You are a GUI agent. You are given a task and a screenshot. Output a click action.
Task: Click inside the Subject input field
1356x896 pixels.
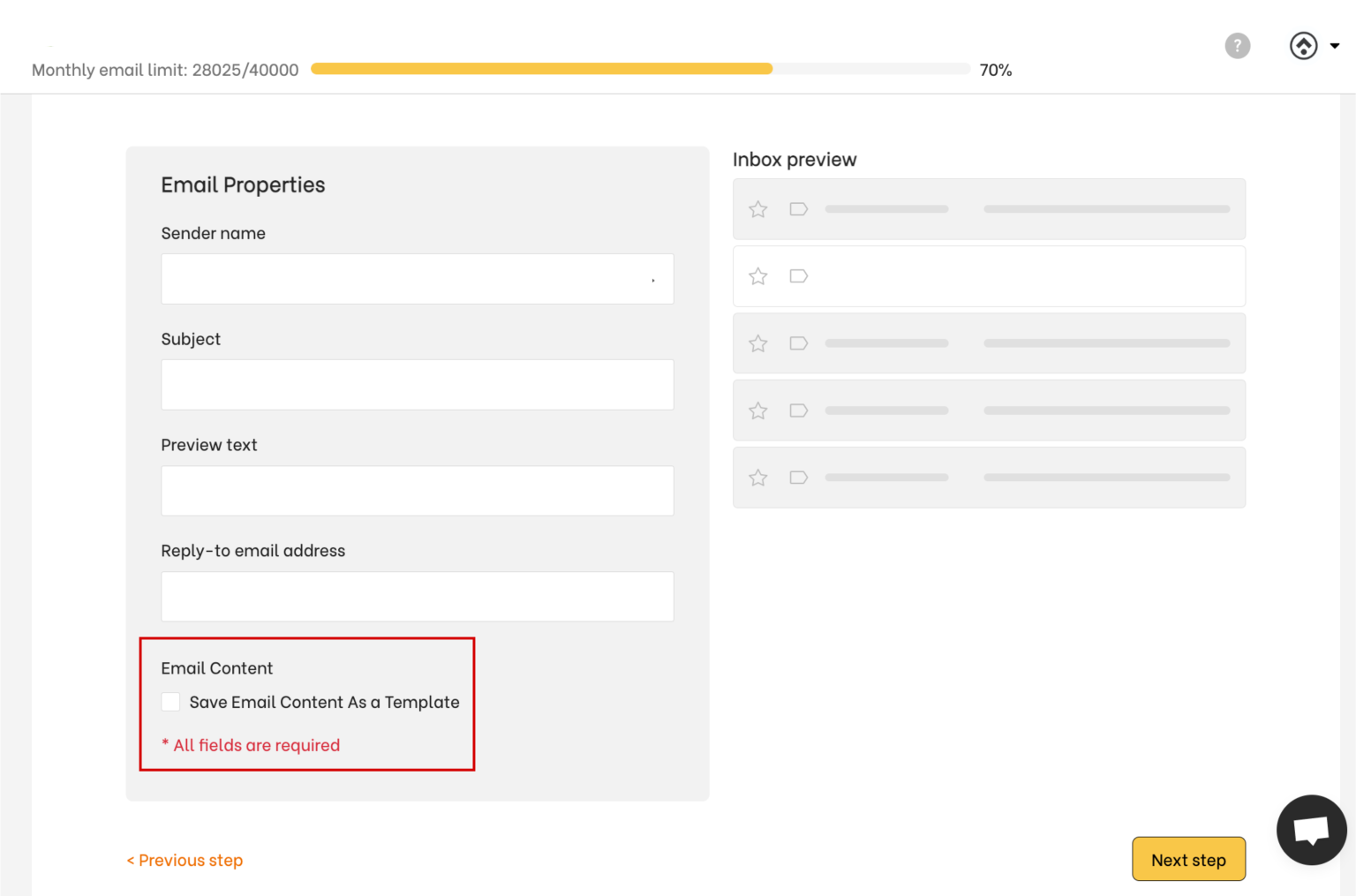(x=417, y=385)
